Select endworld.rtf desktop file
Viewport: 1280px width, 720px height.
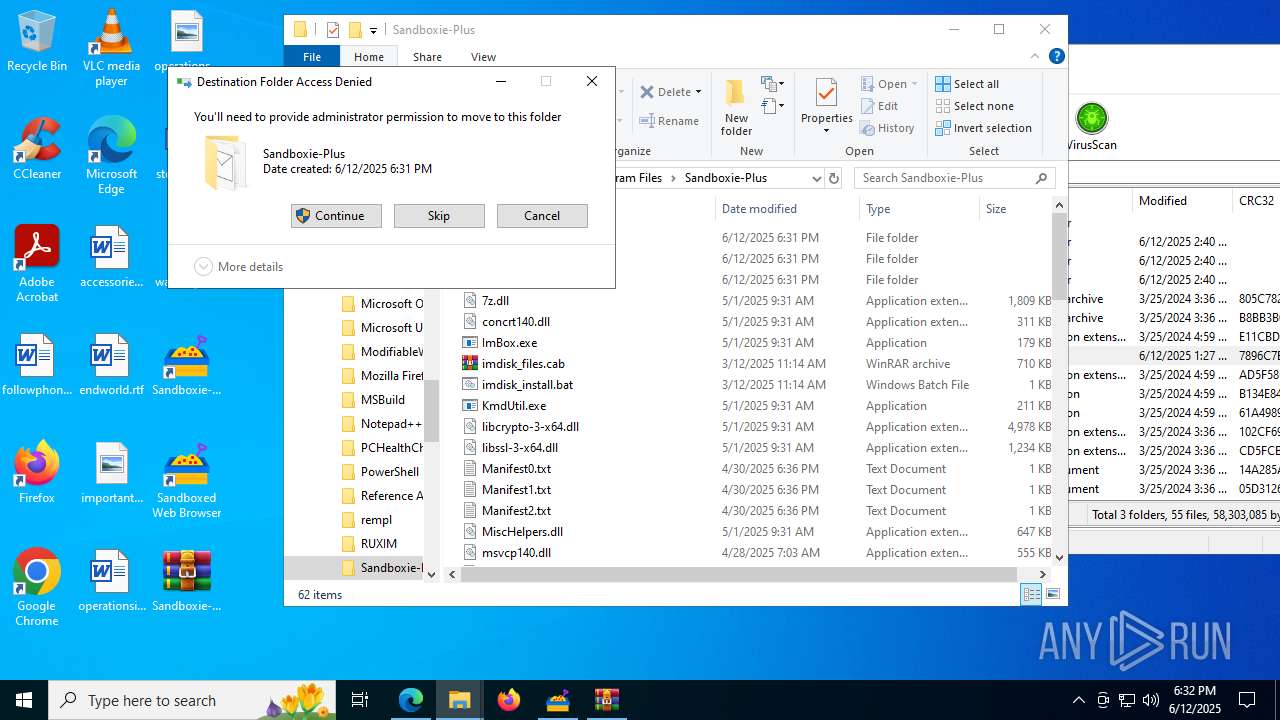[x=111, y=365]
